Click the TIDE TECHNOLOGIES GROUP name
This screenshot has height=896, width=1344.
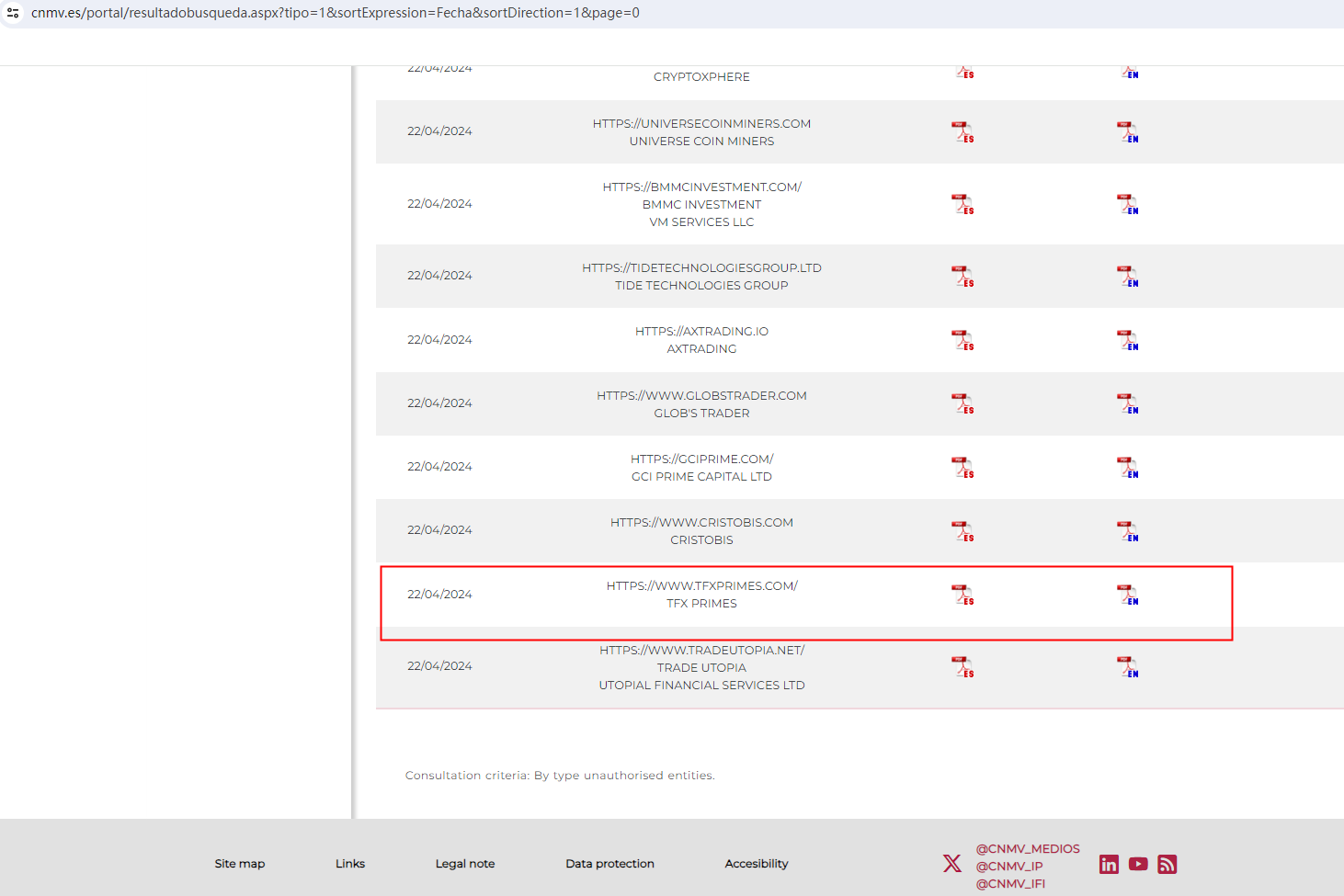coord(701,286)
